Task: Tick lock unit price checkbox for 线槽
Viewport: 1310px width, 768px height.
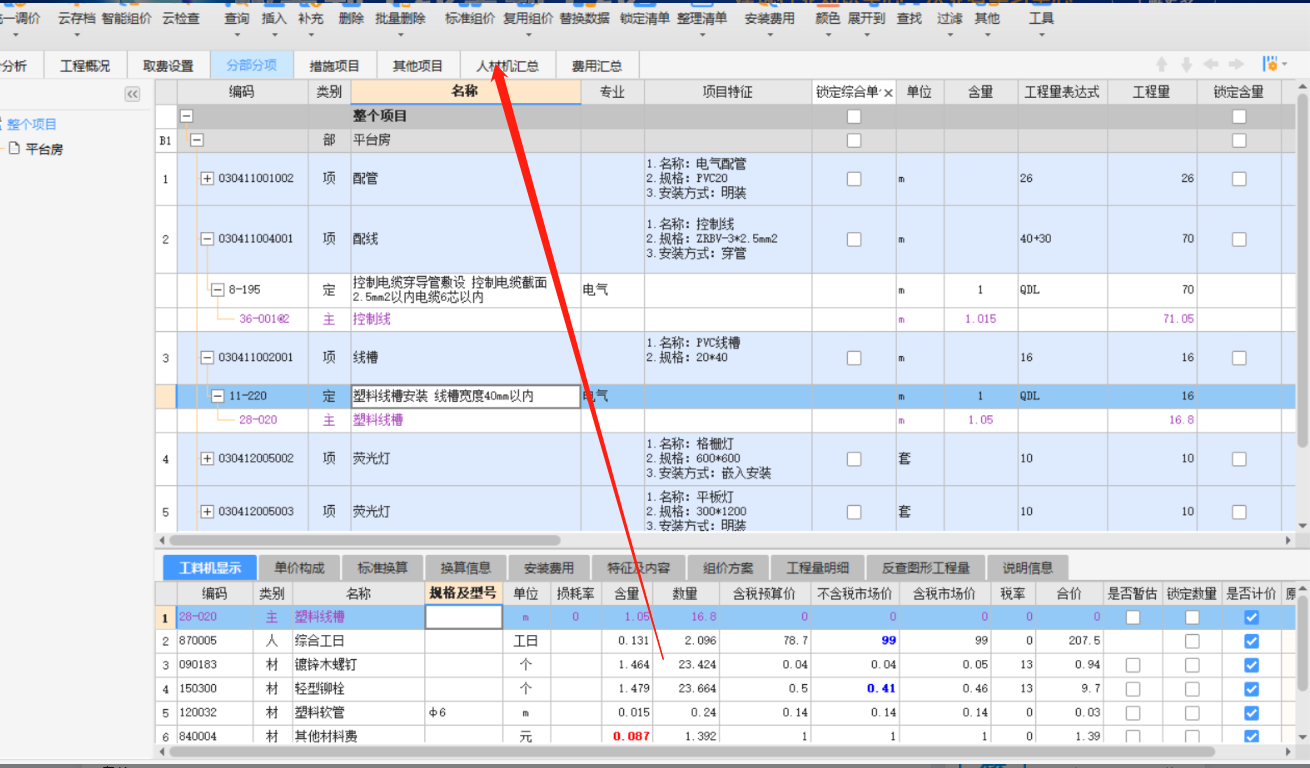Action: tap(853, 358)
